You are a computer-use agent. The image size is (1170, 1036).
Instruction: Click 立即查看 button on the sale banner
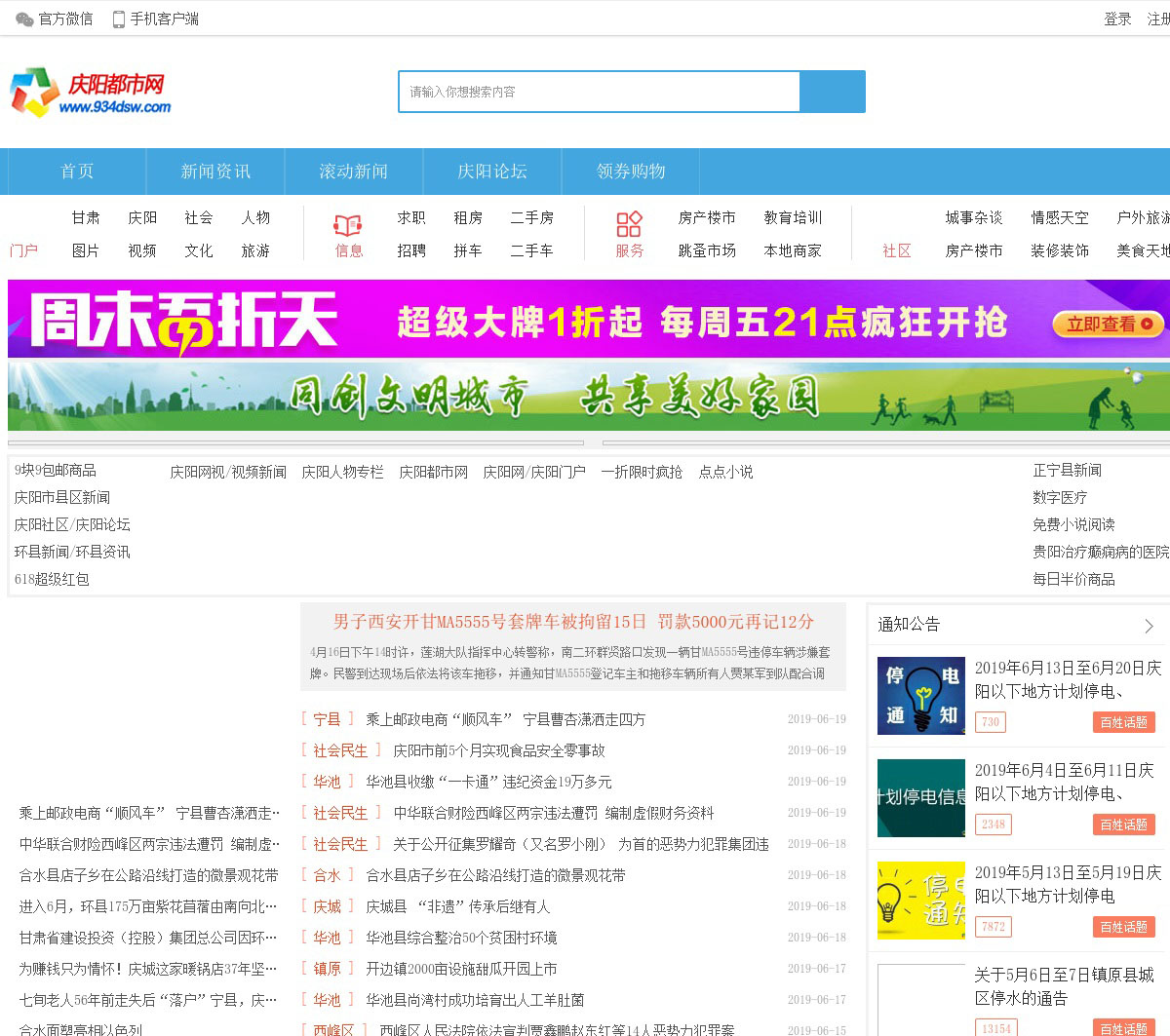tap(1109, 325)
